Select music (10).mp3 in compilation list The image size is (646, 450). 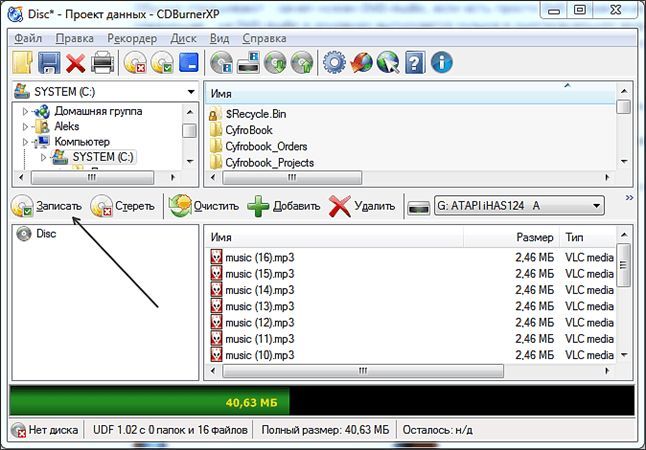(x=252, y=355)
